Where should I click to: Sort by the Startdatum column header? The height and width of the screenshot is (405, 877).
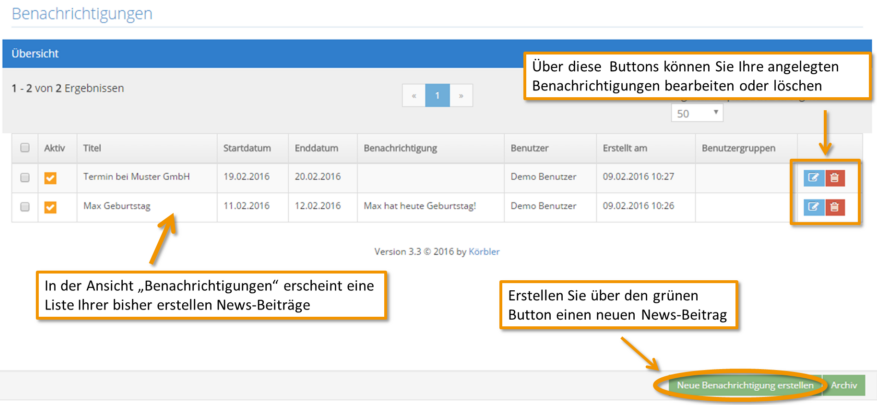coord(247,149)
